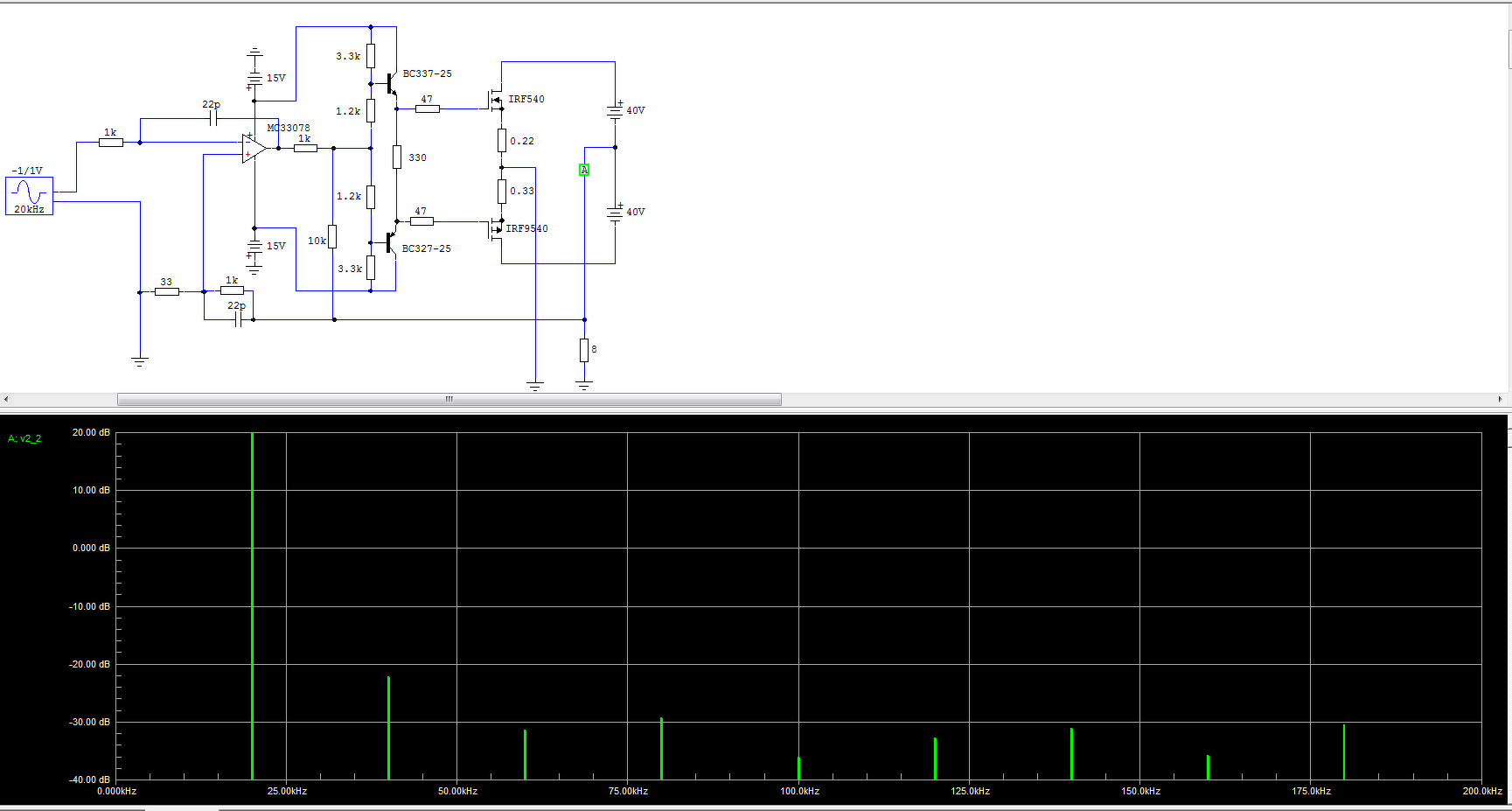Image resolution: width=1512 pixels, height=811 pixels.
Task: Select the 20kHz sine wave source
Action: [x=29, y=196]
